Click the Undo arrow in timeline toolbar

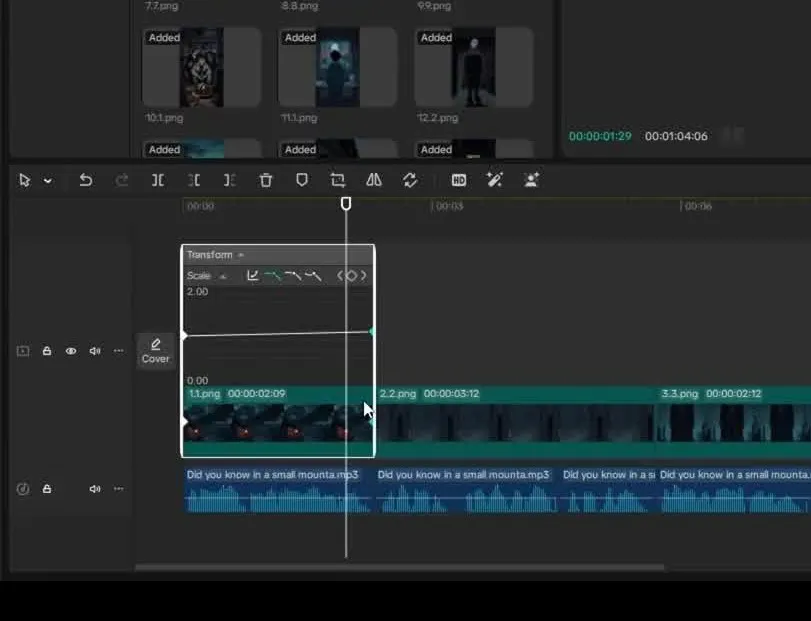click(x=86, y=180)
